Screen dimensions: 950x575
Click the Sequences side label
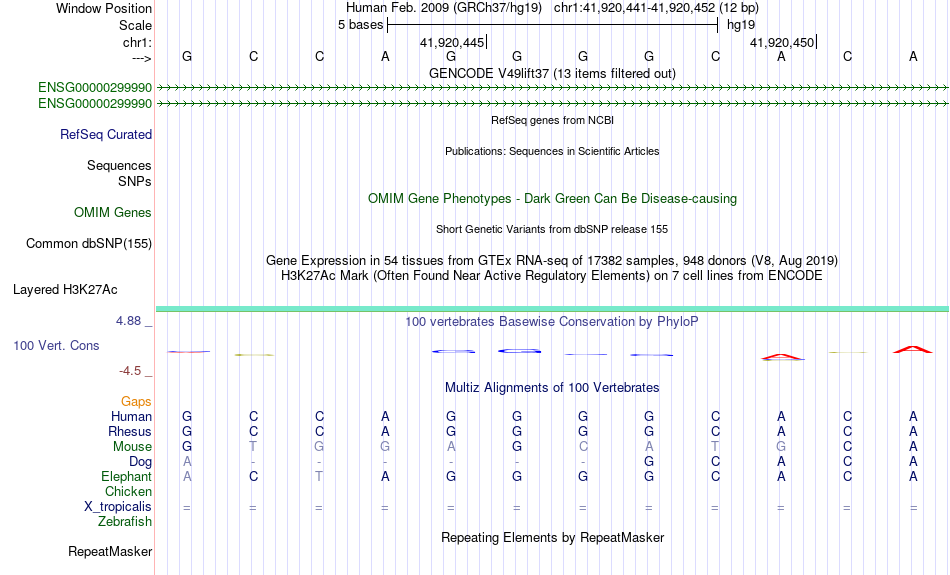click(x=119, y=165)
